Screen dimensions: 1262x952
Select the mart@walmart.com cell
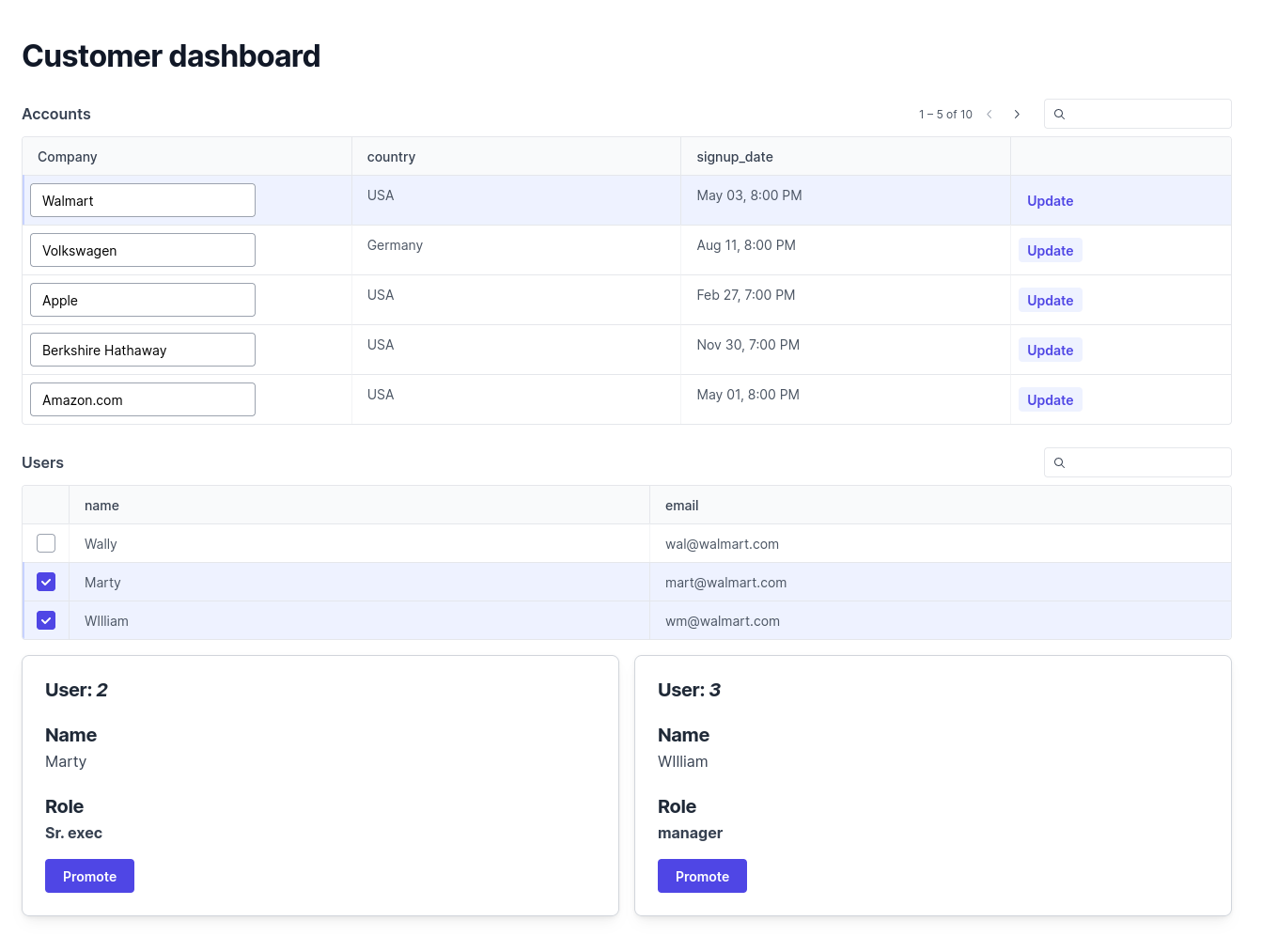(941, 582)
